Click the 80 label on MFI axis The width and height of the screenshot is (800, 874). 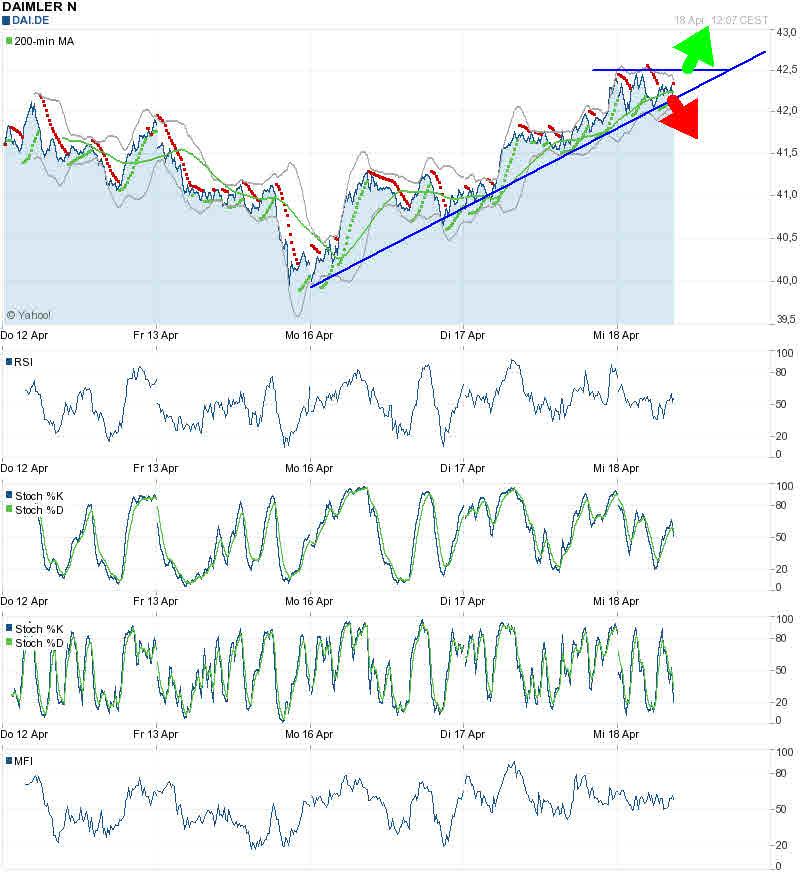(x=781, y=773)
